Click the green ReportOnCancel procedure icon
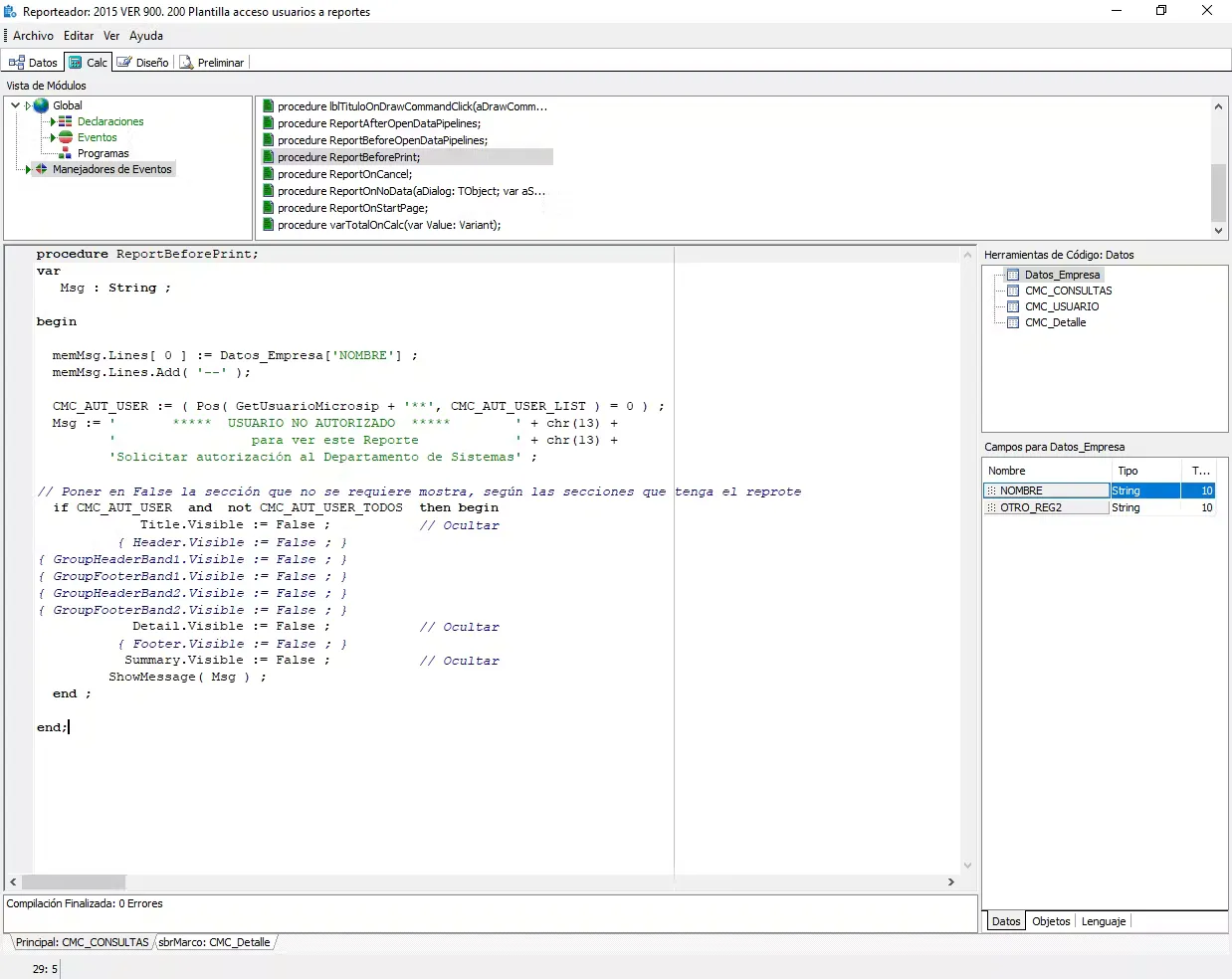Viewport: 1232px width, 979px height. click(x=268, y=174)
